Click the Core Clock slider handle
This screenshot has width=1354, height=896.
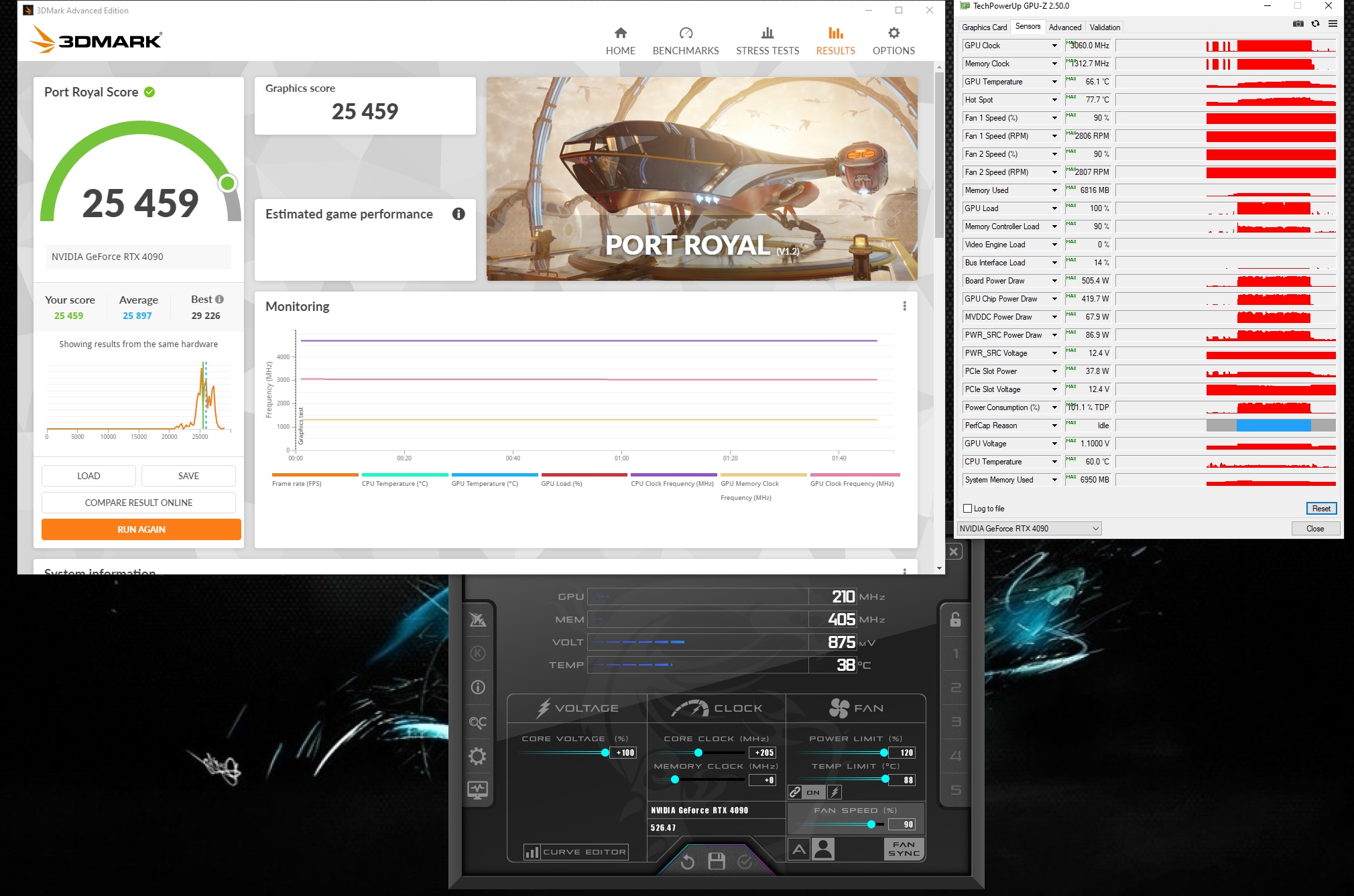698,753
